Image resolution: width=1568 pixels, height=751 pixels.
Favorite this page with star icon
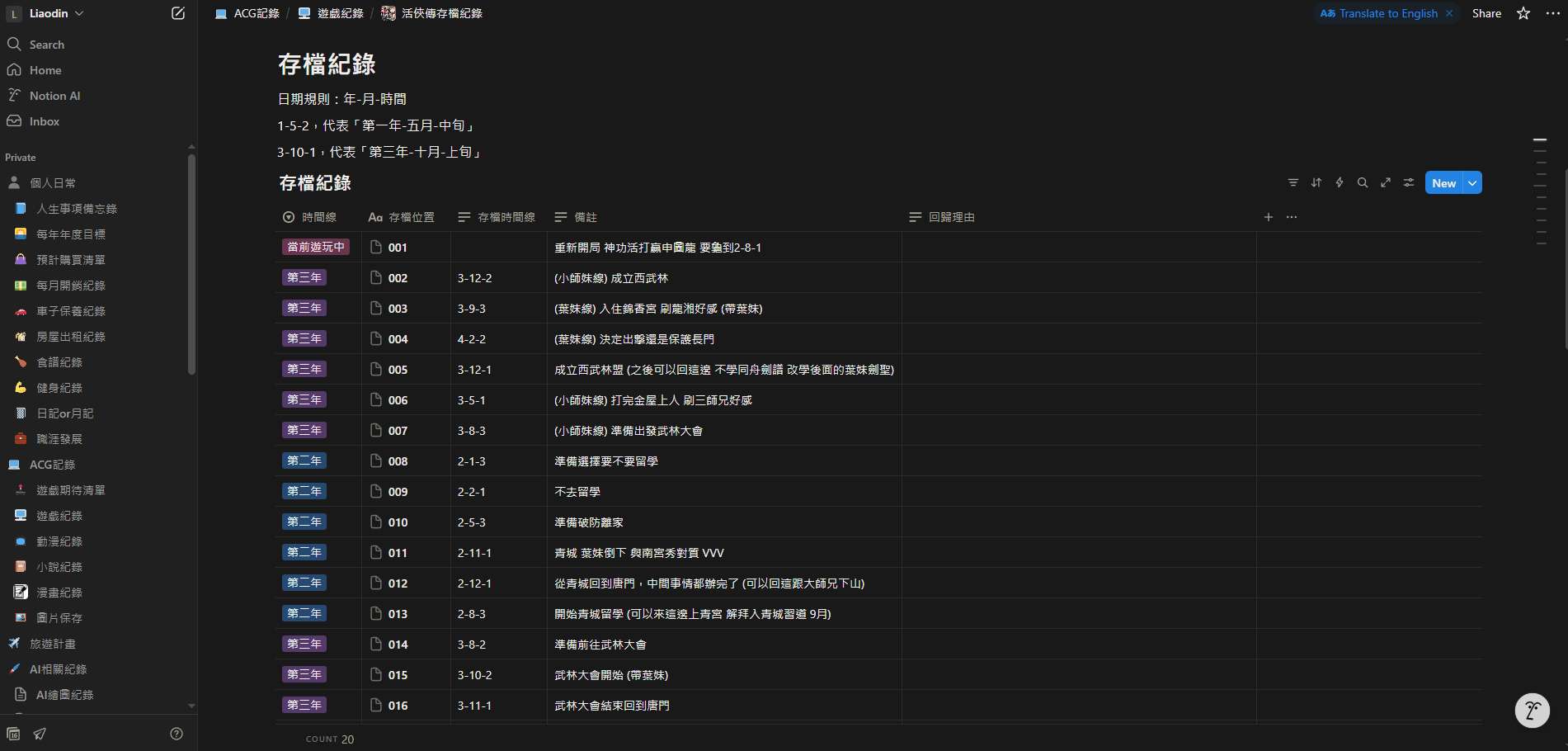point(1523,13)
